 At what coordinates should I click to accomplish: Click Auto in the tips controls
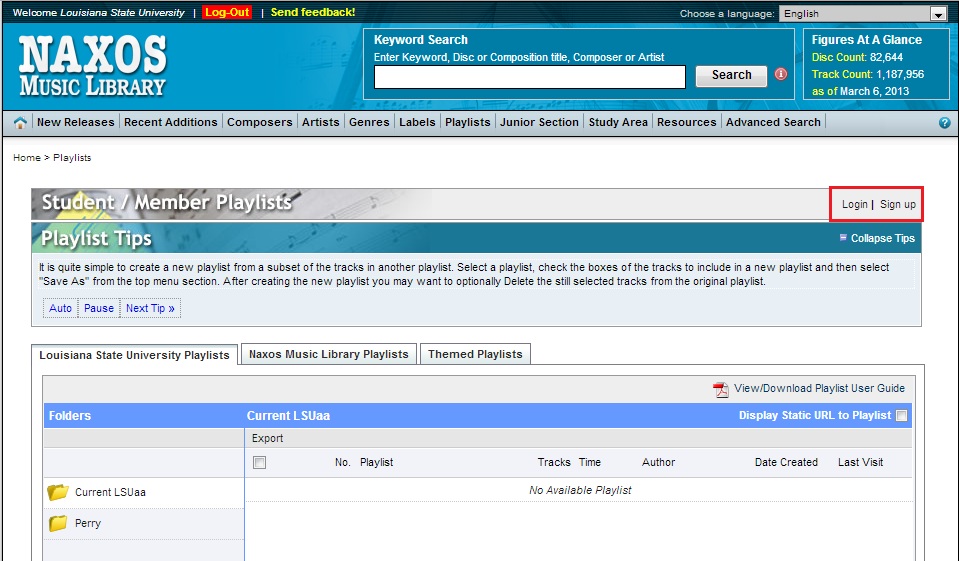click(61, 308)
